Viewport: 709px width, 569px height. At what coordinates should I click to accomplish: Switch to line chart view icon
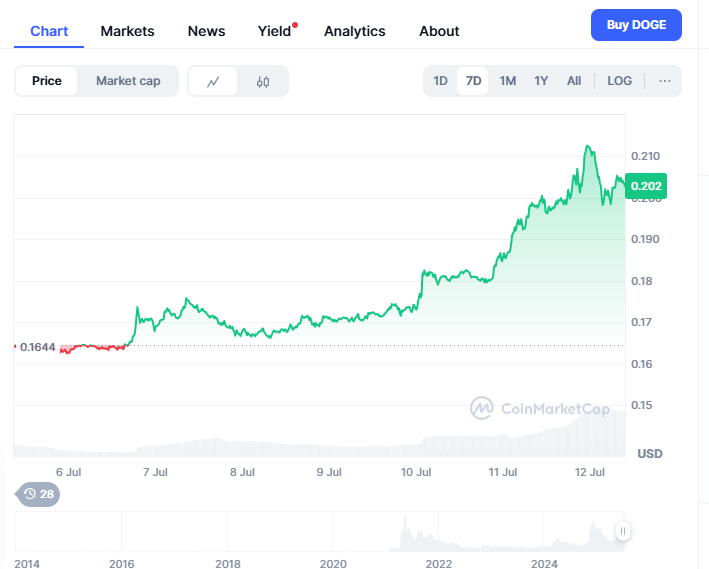click(x=213, y=81)
